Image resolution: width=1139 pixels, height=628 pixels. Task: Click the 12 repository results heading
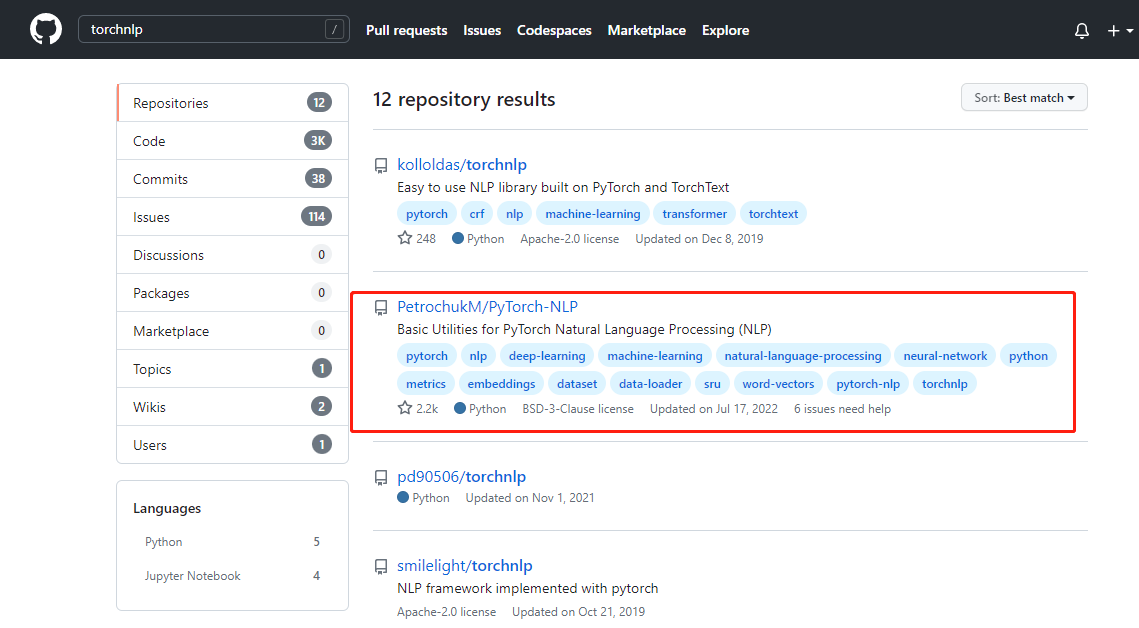coord(464,99)
